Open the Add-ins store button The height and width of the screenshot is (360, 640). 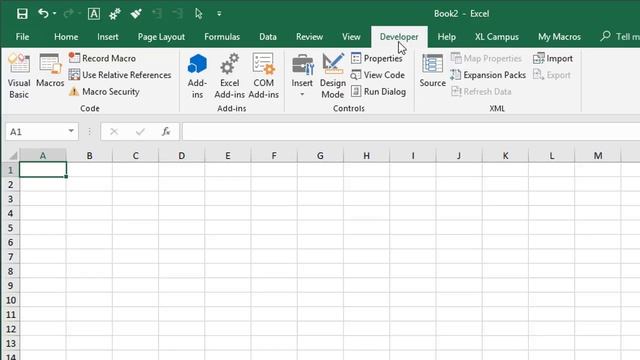(x=197, y=76)
